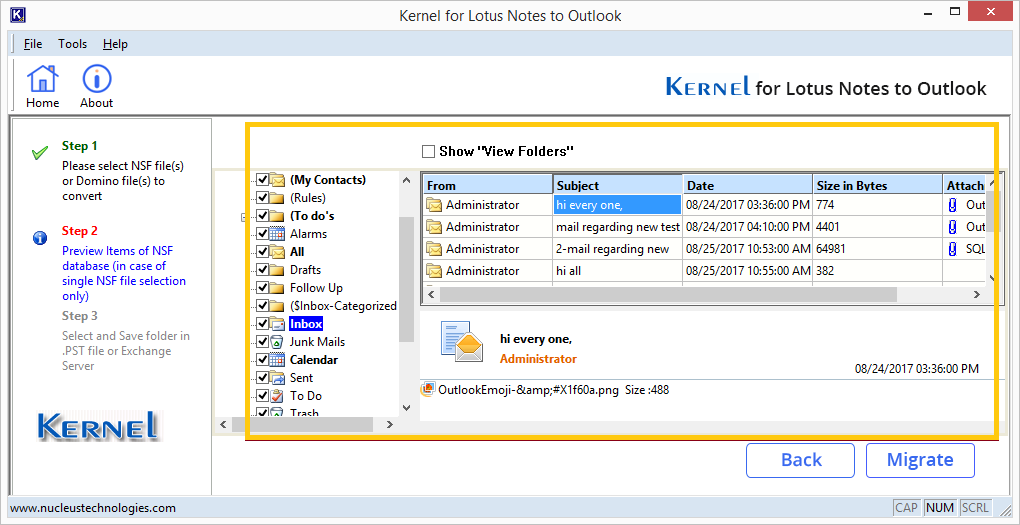Click the OutlookEmoji png attachment name
The width and height of the screenshot is (1020, 525).
(529, 390)
